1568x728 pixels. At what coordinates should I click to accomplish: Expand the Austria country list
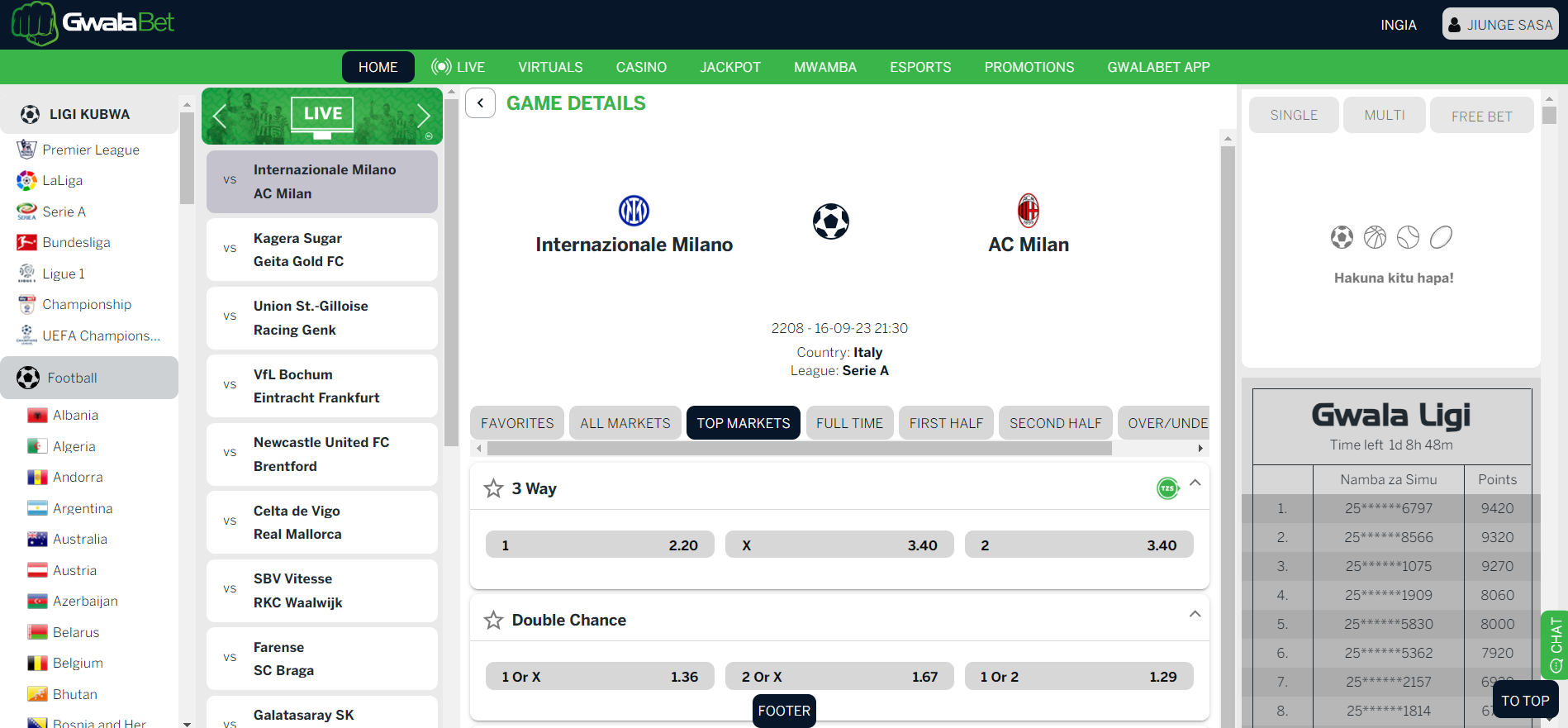pos(74,570)
